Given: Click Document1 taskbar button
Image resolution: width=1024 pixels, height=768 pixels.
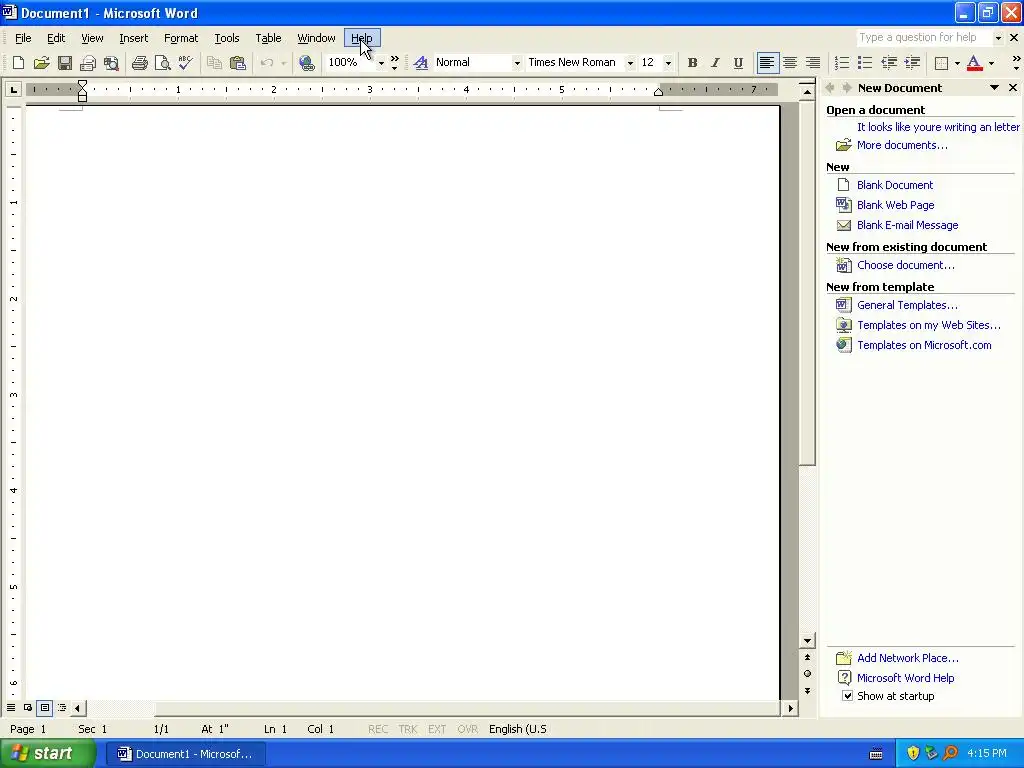Looking at the screenshot, I should [x=185, y=754].
